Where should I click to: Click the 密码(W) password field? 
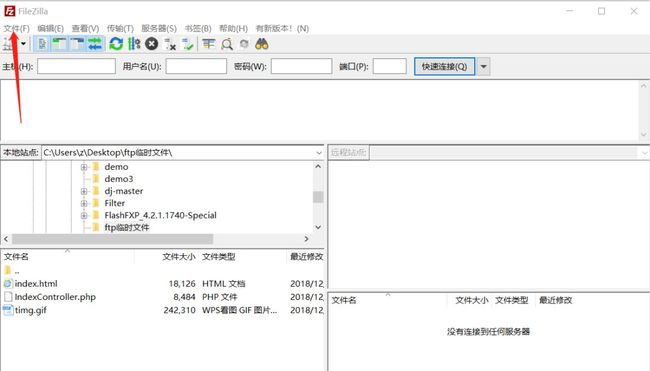301,66
